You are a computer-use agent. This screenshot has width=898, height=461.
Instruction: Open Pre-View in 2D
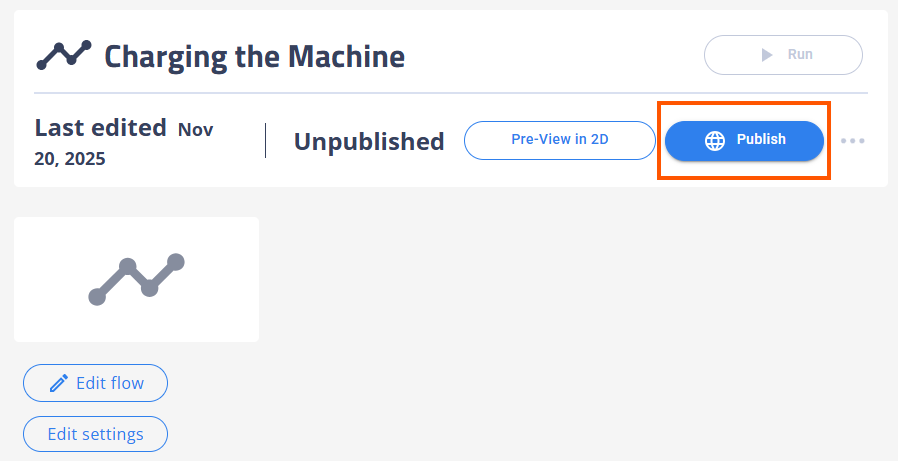[x=559, y=140]
